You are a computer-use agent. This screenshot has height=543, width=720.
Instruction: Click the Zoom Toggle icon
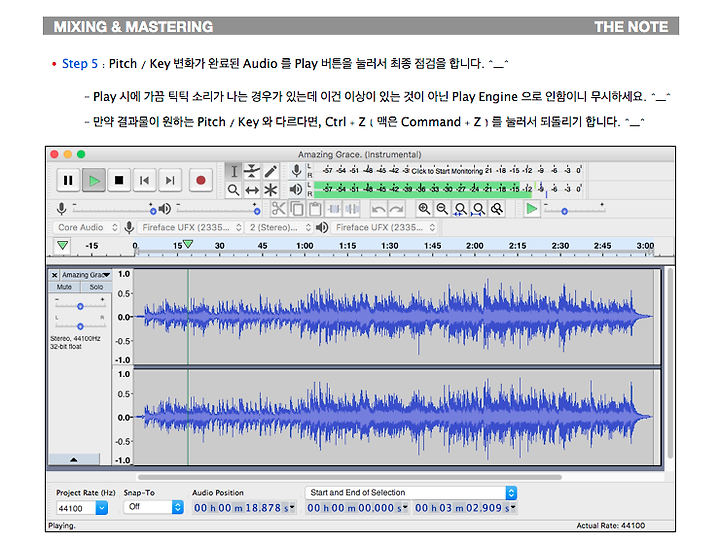[496, 209]
